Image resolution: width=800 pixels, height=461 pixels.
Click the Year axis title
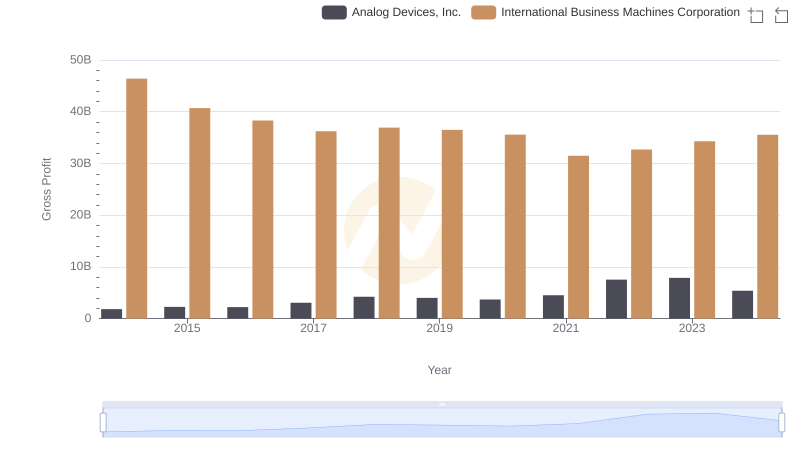[x=439, y=370]
